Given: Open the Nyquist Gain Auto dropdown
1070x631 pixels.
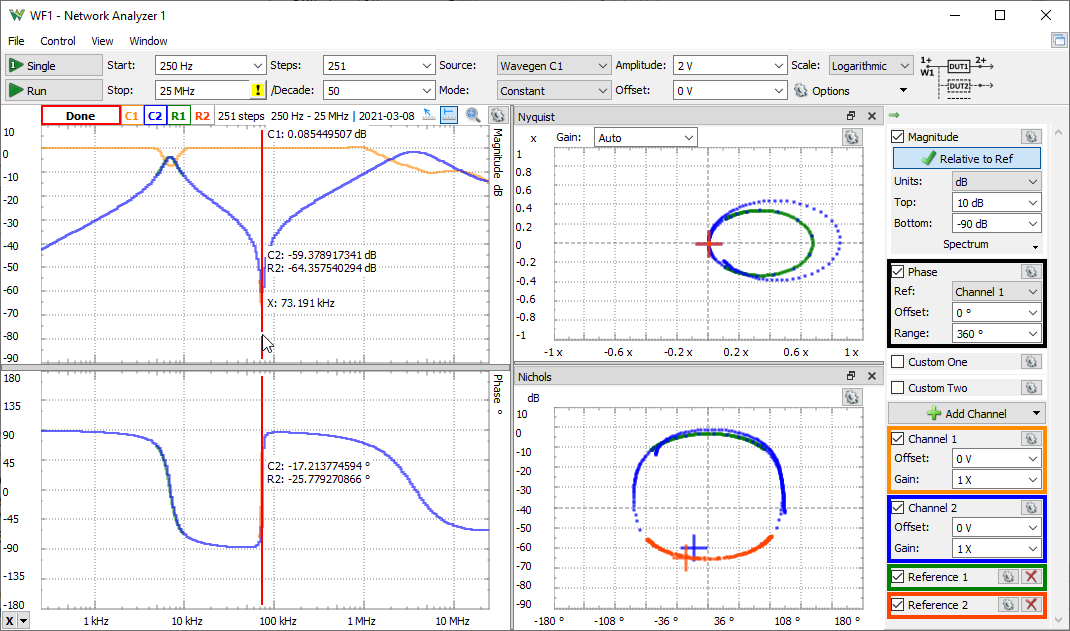Looking at the screenshot, I should pyautogui.click(x=645, y=137).
